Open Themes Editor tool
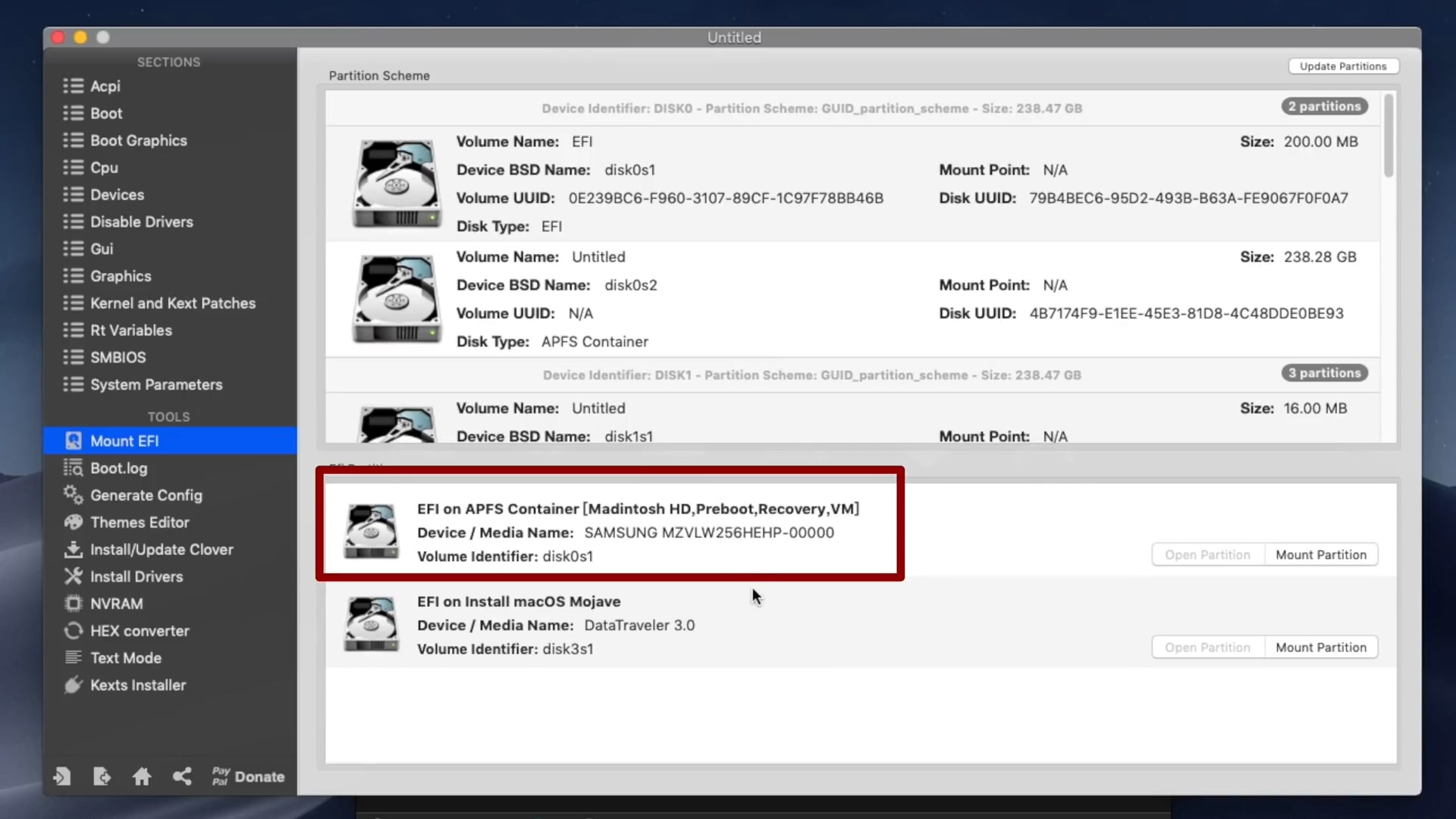The image size is (1456, 819). coord(140,522)
